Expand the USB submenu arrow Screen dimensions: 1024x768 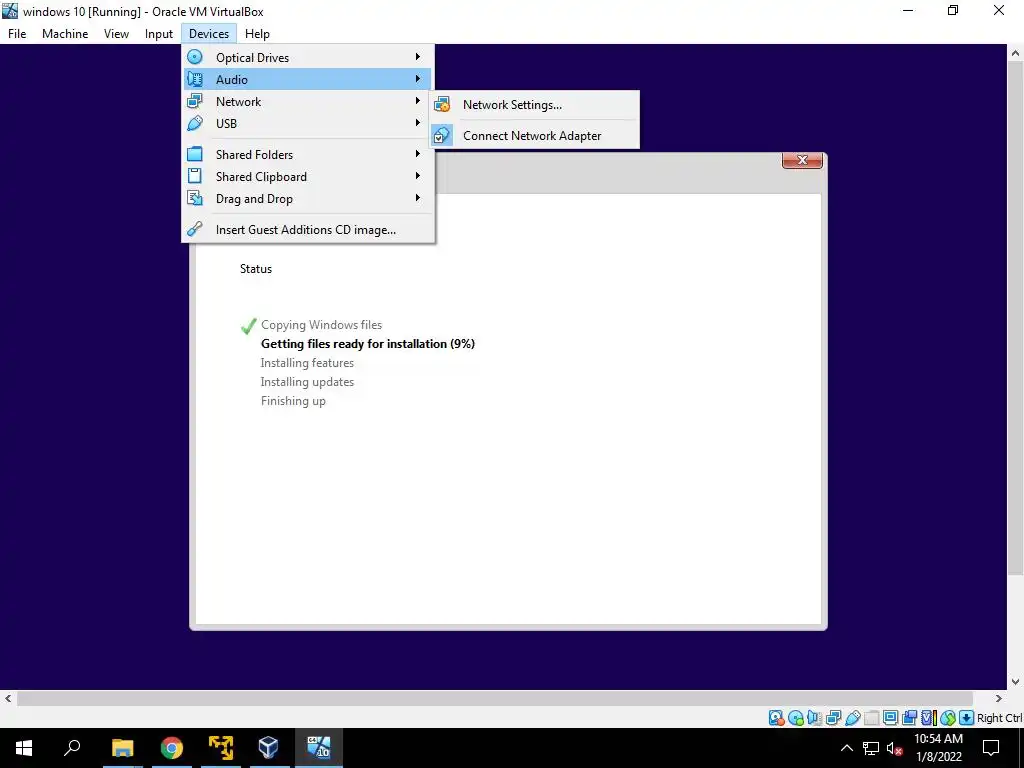tap(418, 123)
